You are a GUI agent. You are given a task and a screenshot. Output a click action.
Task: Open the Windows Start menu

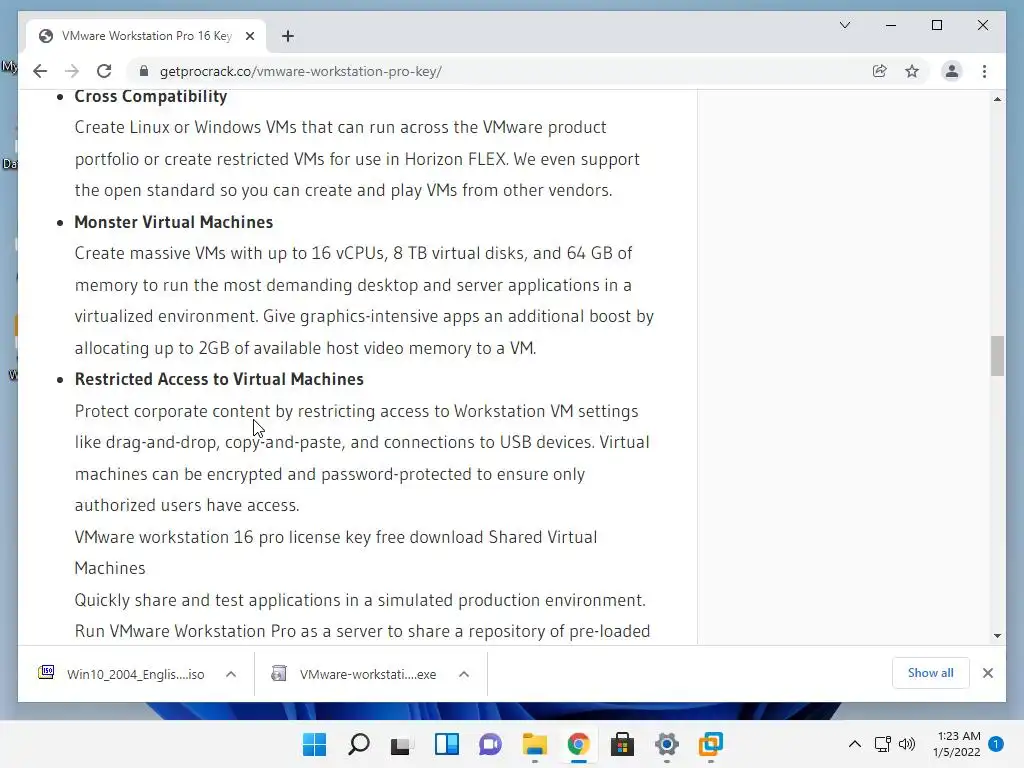(x=314, y=744)
